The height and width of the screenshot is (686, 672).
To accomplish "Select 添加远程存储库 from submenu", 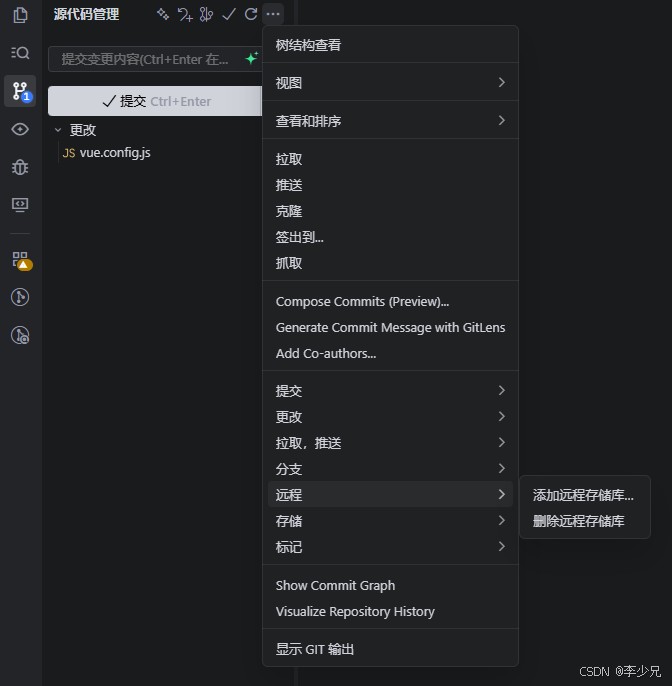I will pos(584,495).
